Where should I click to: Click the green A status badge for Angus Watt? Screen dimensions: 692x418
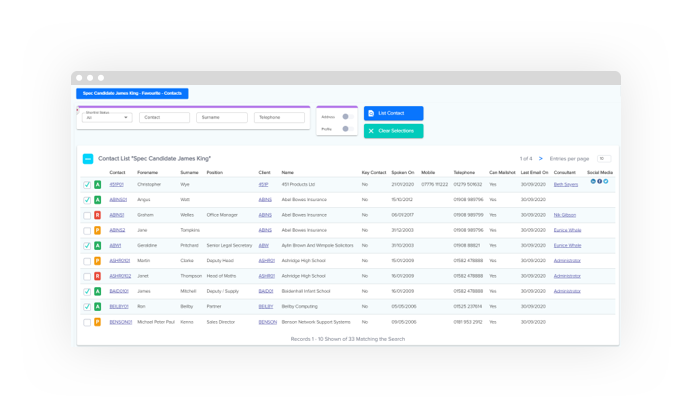pyautogui.click(x=98, y=200)
